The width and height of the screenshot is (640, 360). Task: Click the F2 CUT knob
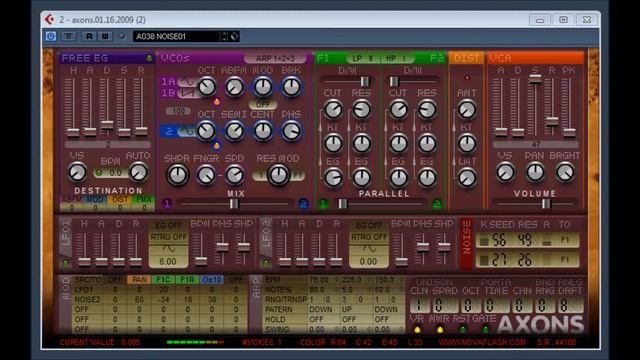pos(398,109)
